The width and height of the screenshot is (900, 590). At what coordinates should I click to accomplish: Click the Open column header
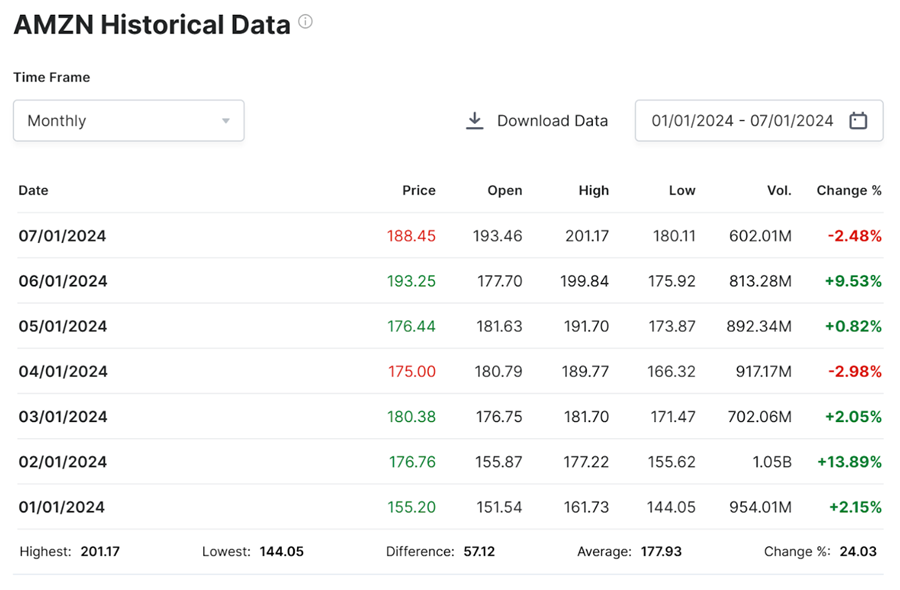click(x=504, y=190)
